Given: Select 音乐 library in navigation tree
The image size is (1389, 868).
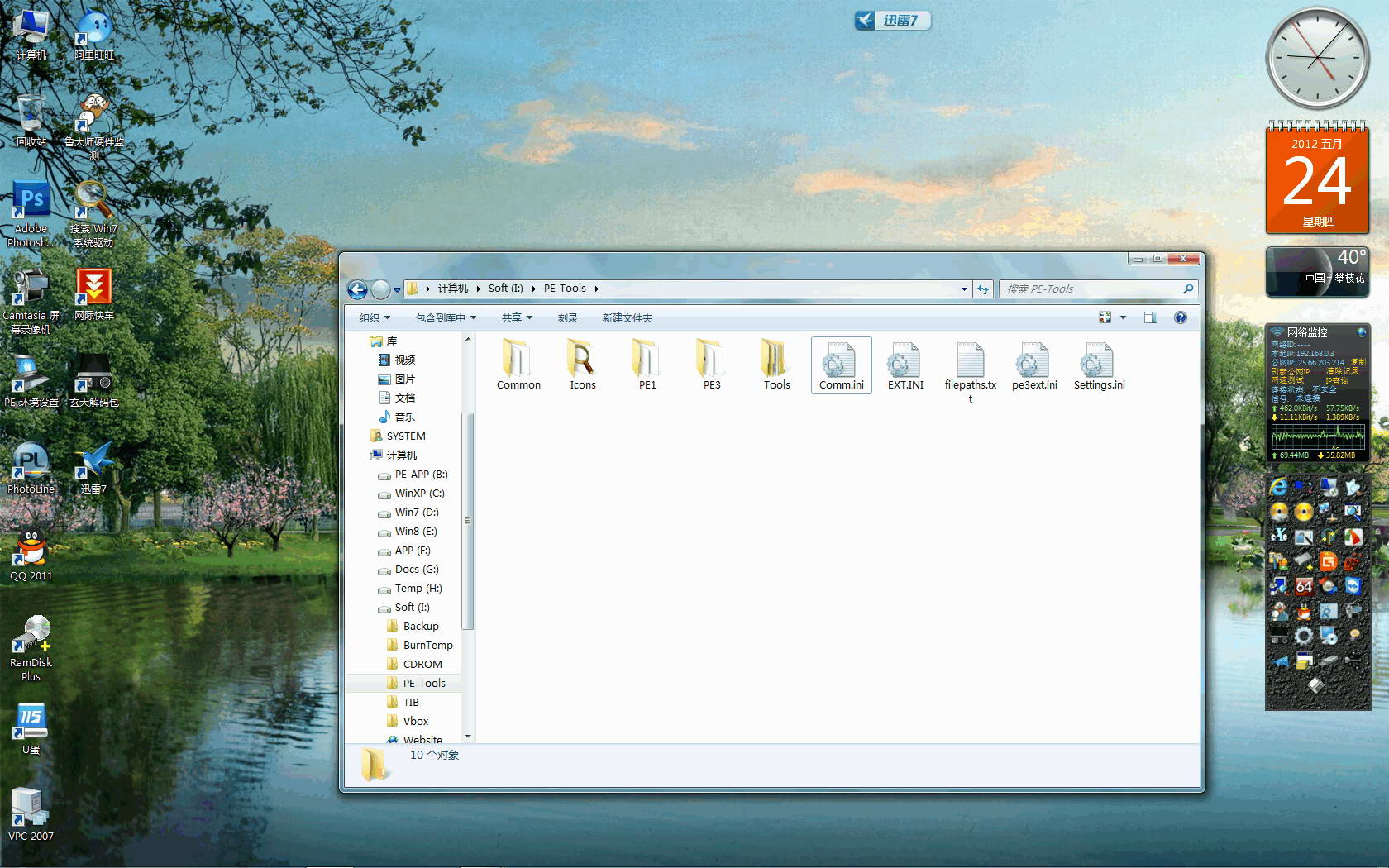Looking at the screenshot, I should click(x=397, y=417).
